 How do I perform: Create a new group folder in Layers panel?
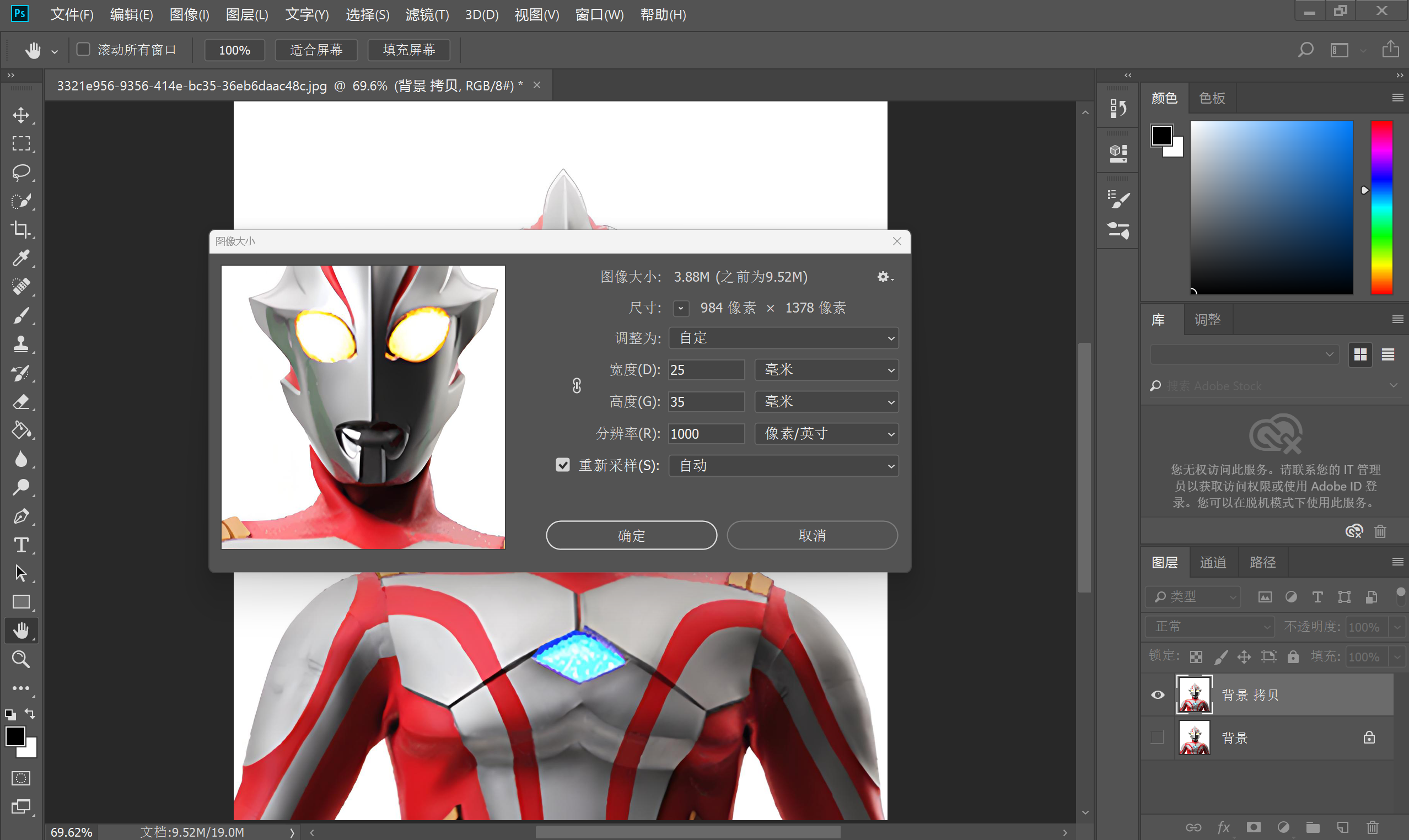click(x=1313, y=827)
